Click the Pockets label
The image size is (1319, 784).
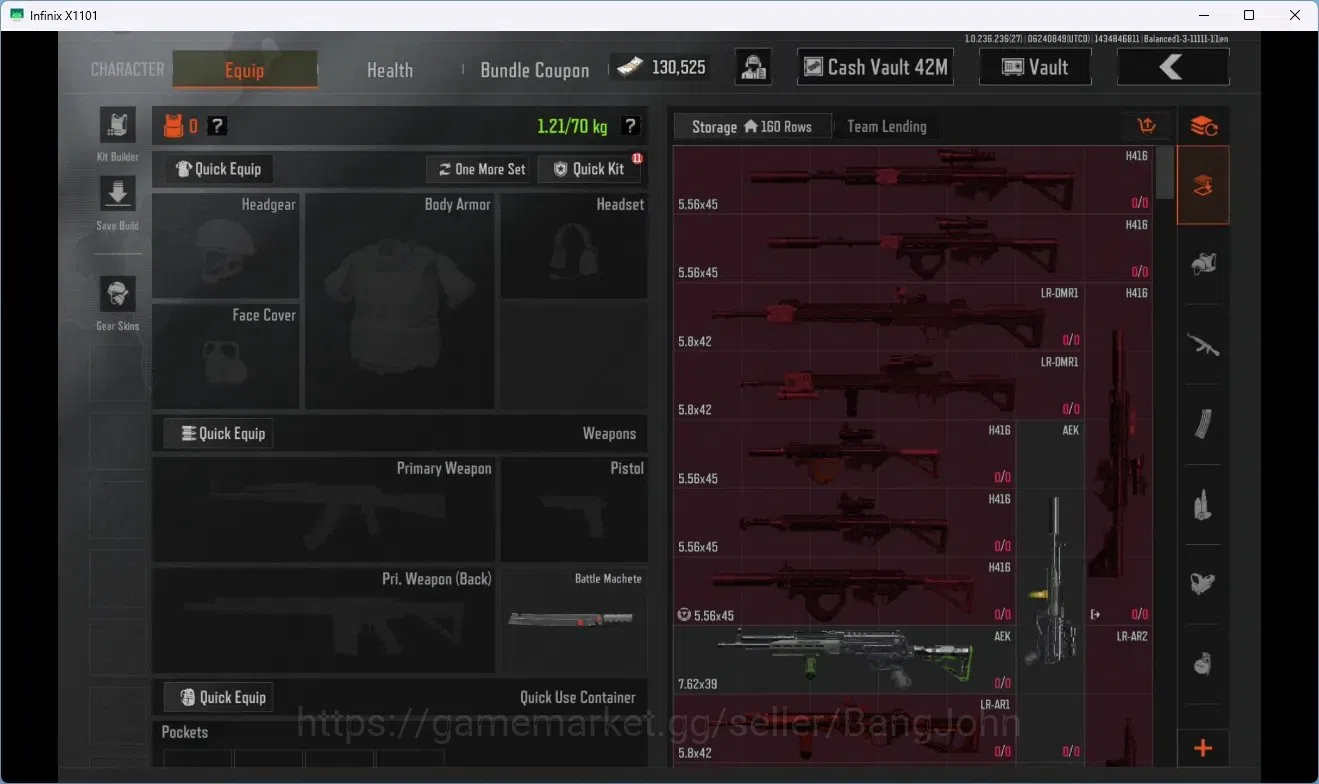(x=185, y=732)
